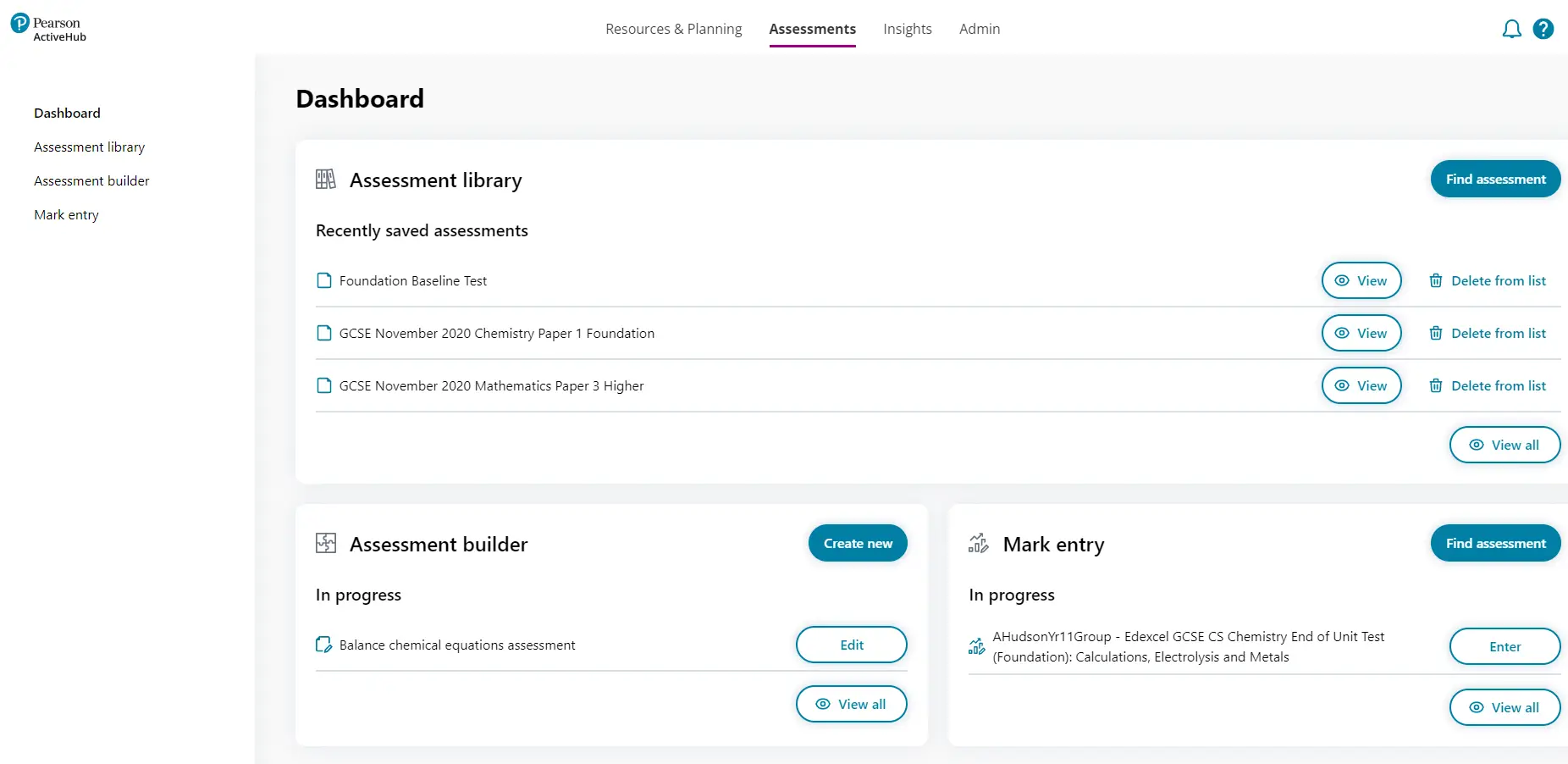Click the help question mark icon
Screen dimensions: 1568x764
(x=1543, y=30)
